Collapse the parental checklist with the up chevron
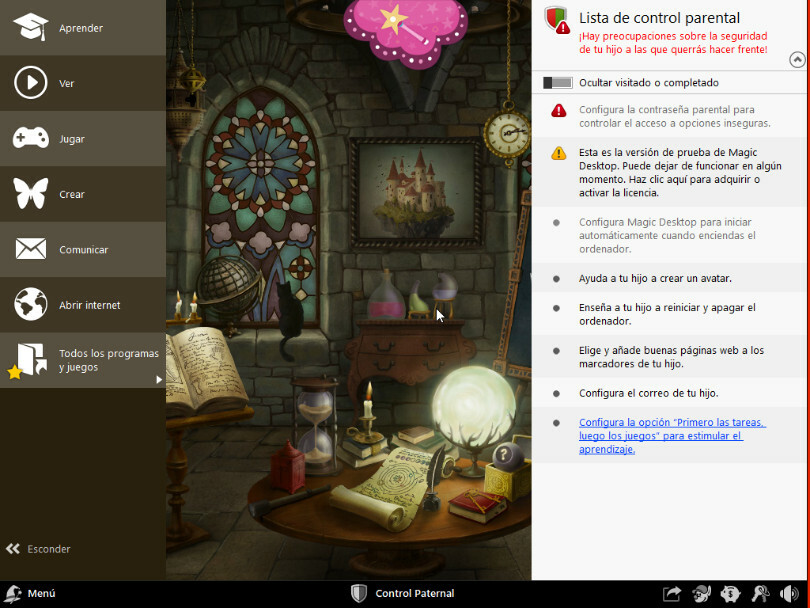The height and width of the screenshot is (608, 810). [x=796, y=59]
